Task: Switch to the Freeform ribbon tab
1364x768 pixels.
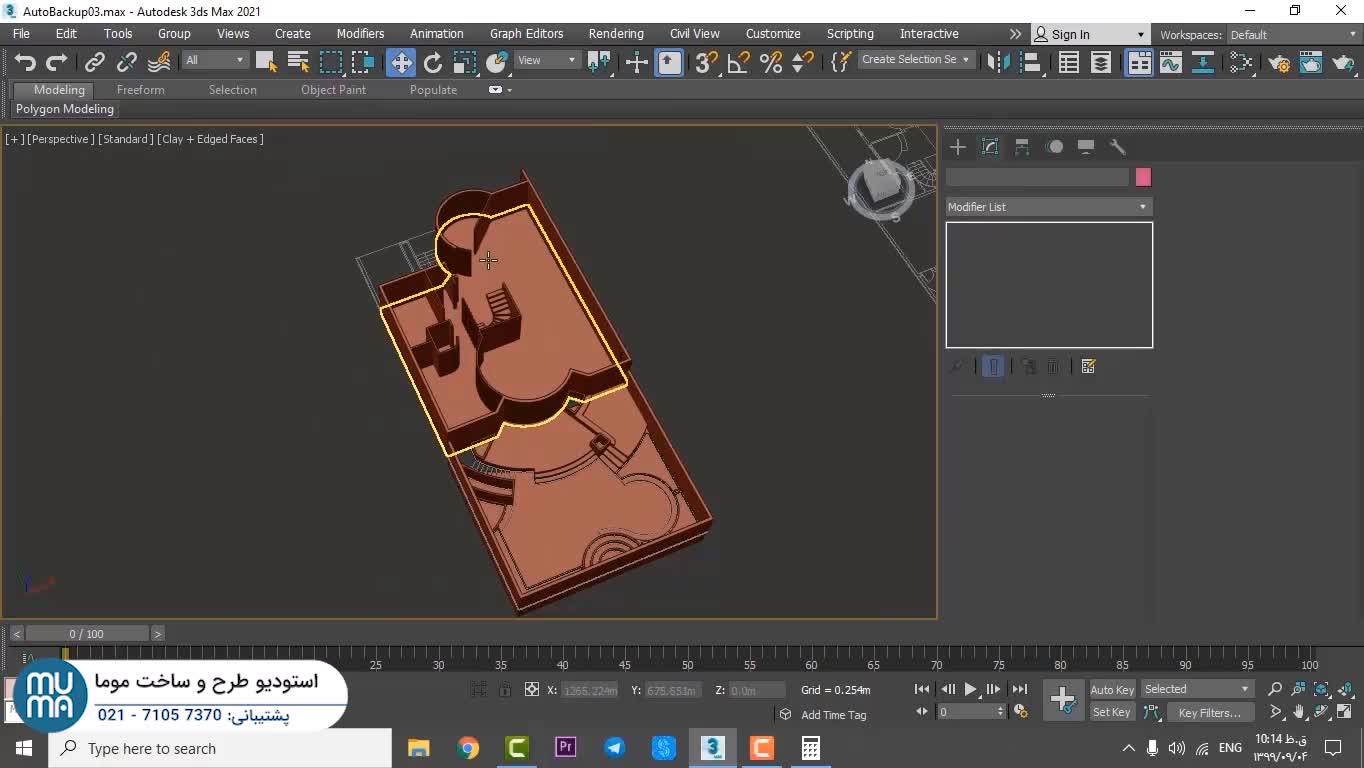Action: click(x=140, y=90)
